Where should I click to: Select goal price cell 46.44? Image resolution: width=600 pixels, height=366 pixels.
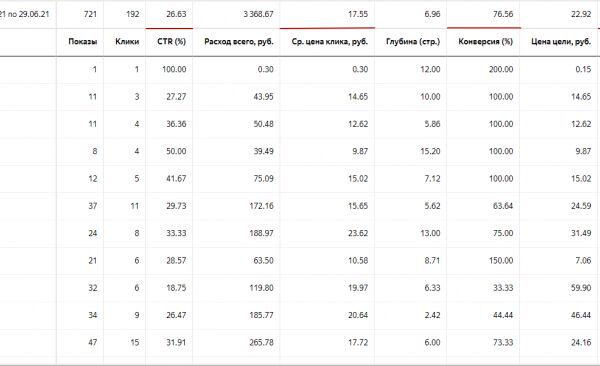(581, 315)
